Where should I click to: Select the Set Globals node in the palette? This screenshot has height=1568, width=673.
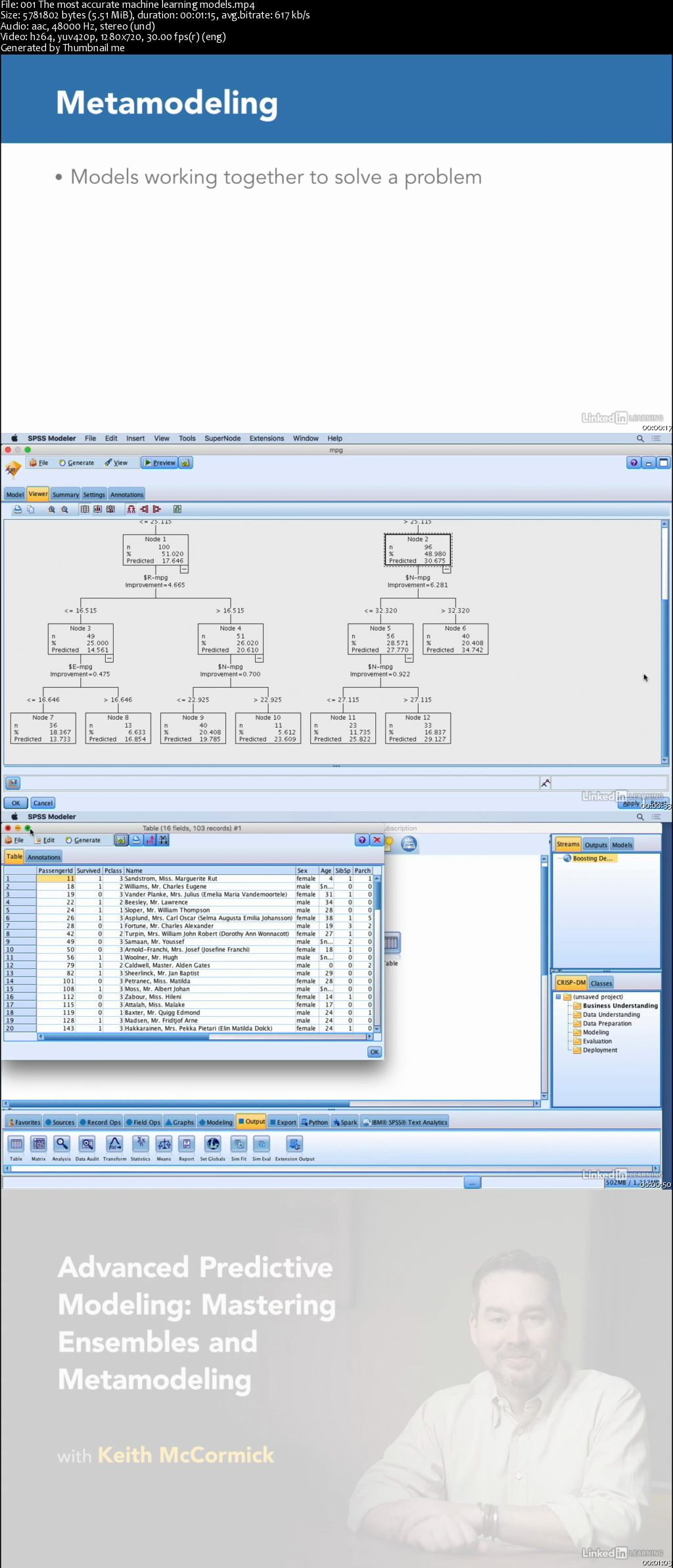[x=213, y=1149]
